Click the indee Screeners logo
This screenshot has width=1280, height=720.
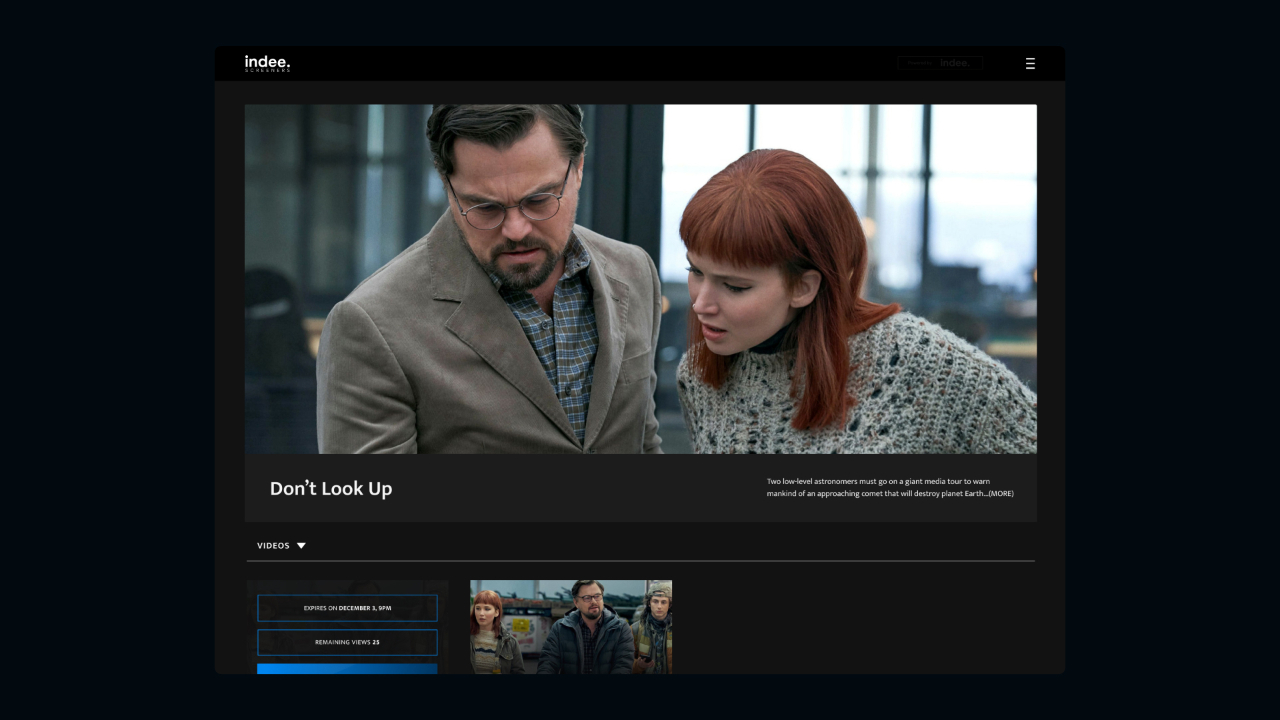(x=267, y=64)
